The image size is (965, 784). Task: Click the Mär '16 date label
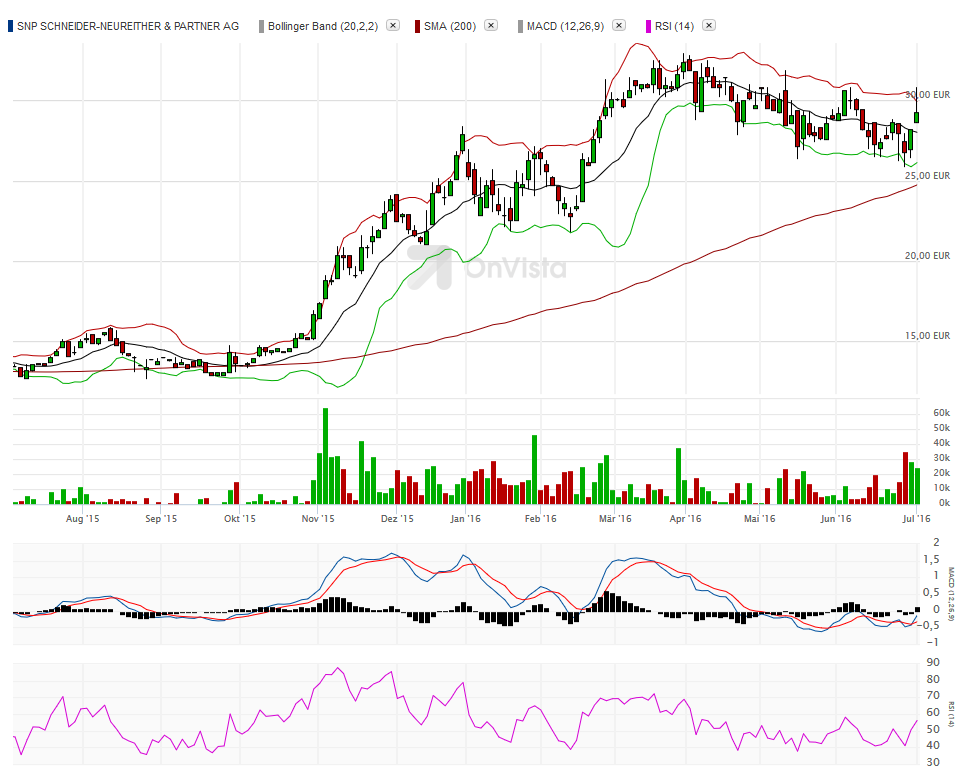click(615, 519)
